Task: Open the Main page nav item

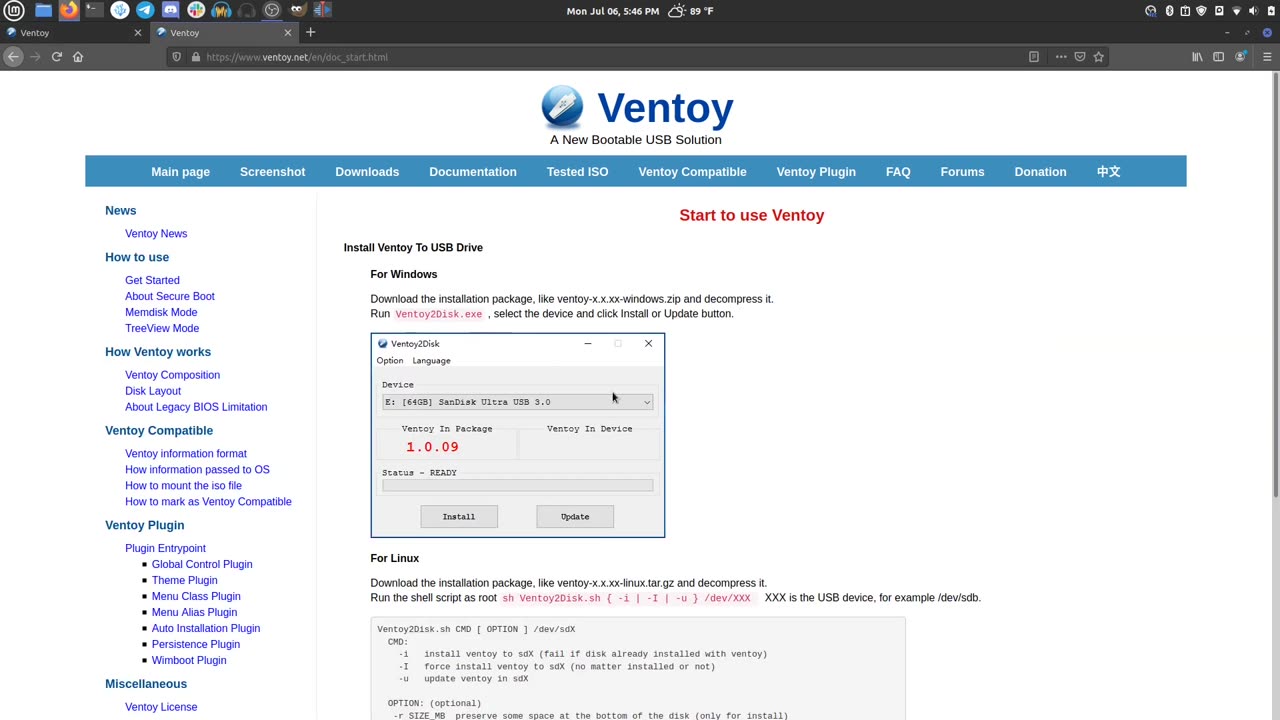Action: click(x=180, y=172)
